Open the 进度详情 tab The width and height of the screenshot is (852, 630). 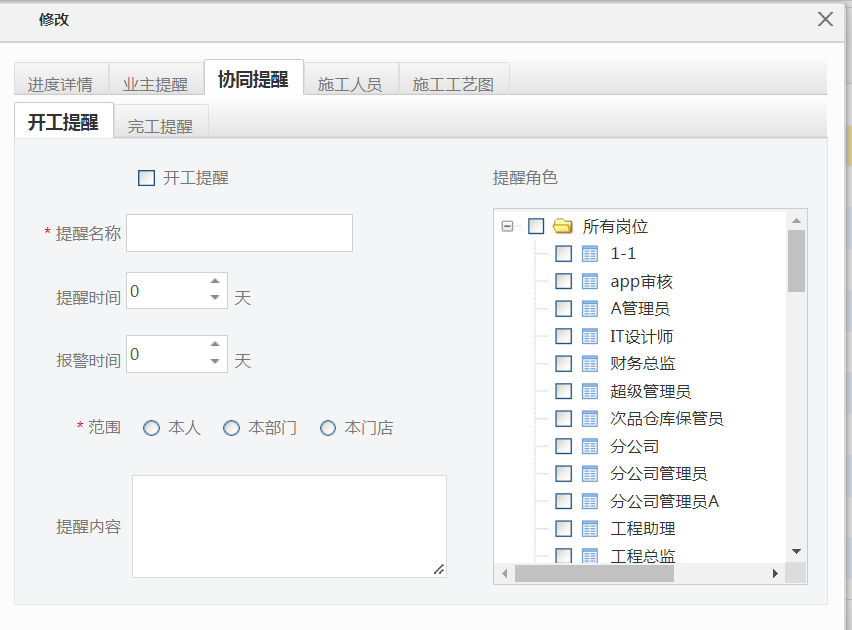pos(60,84)
